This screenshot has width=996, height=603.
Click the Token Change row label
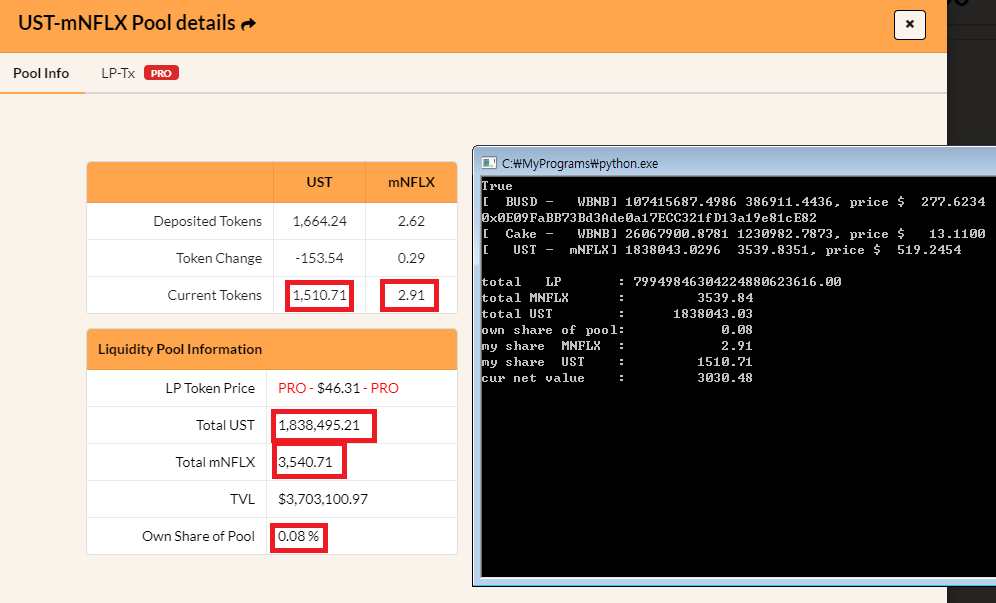click(x=219, y=258)
